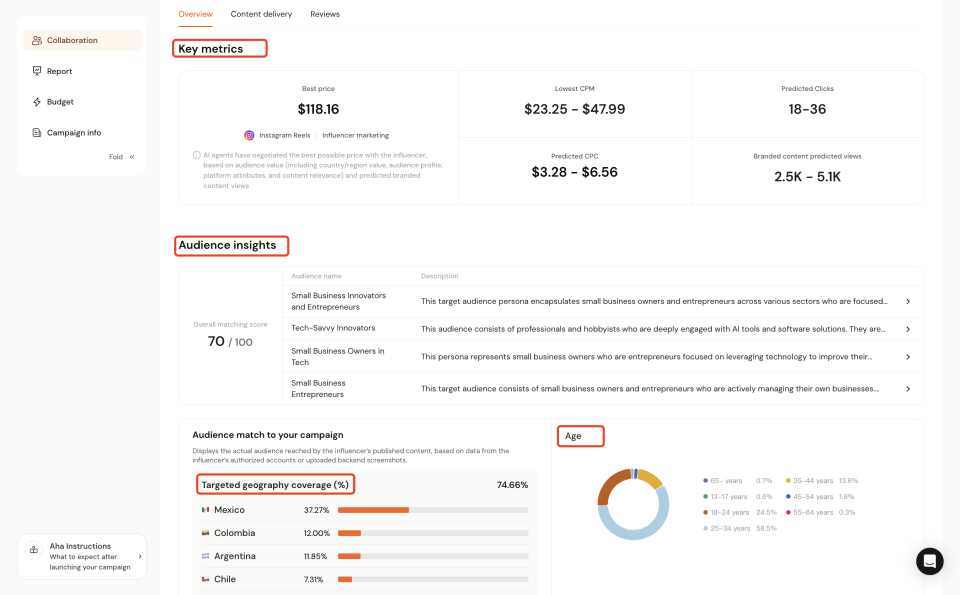Image resolution: width=960 pixels, height=595 pixels.
Task: Click the Campaign info icon
Action: (x=37, y=133)
